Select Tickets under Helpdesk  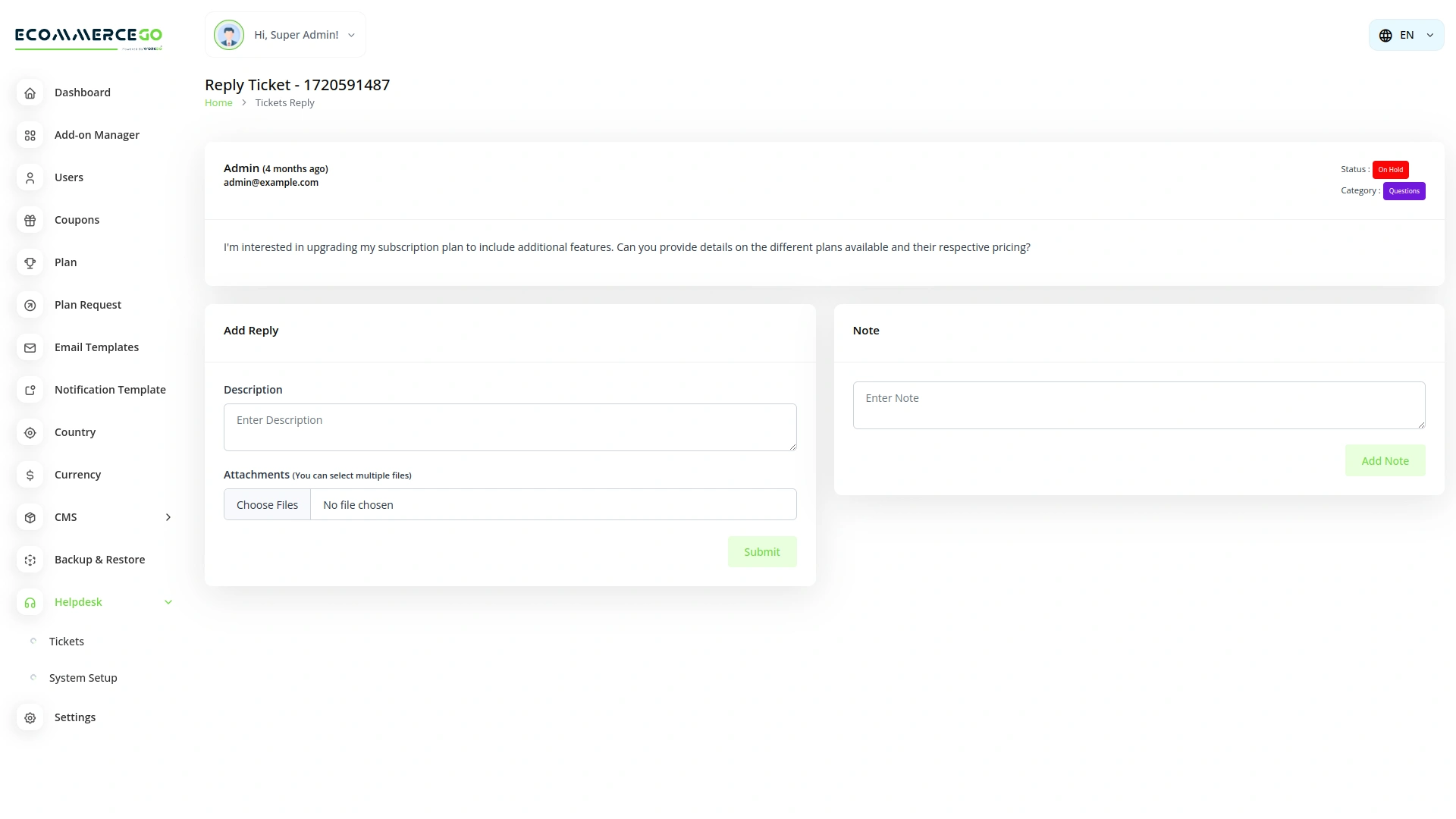tap(67, 641)
